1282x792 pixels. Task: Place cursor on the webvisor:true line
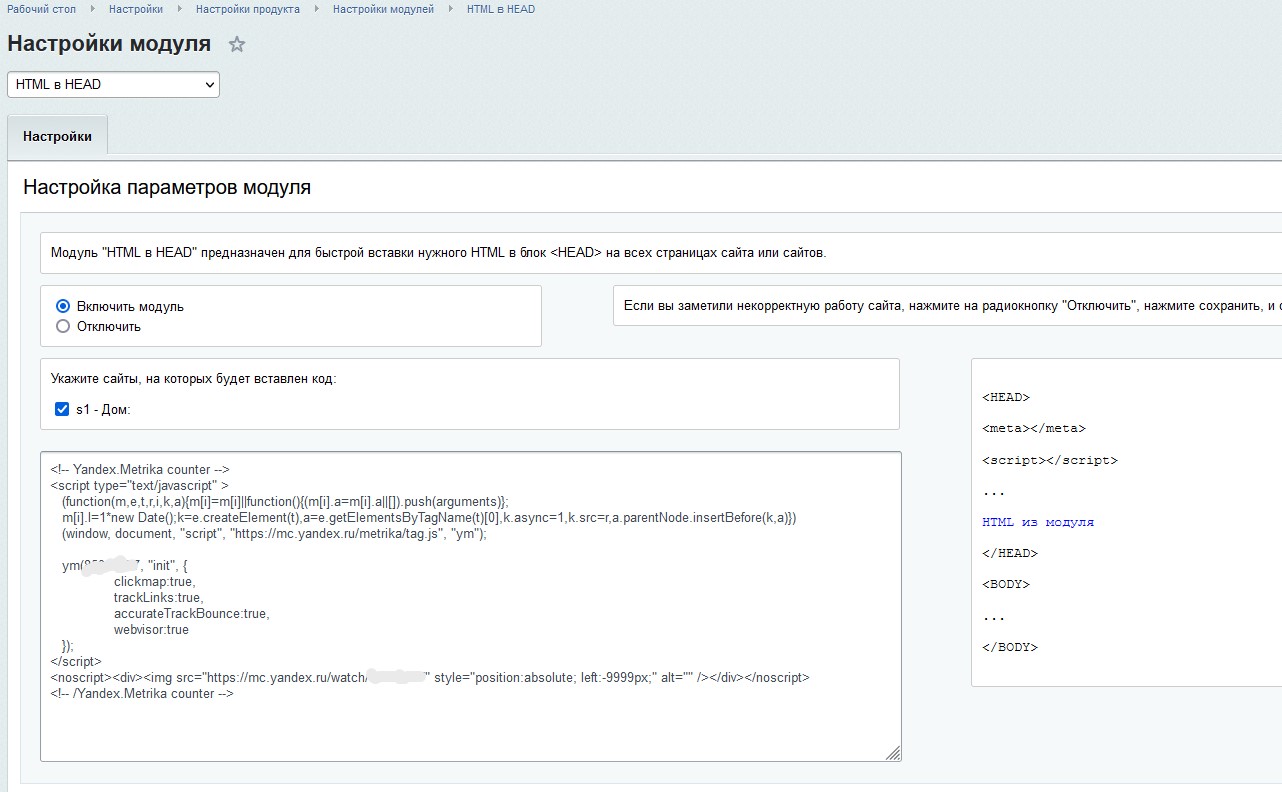(151, 630)
